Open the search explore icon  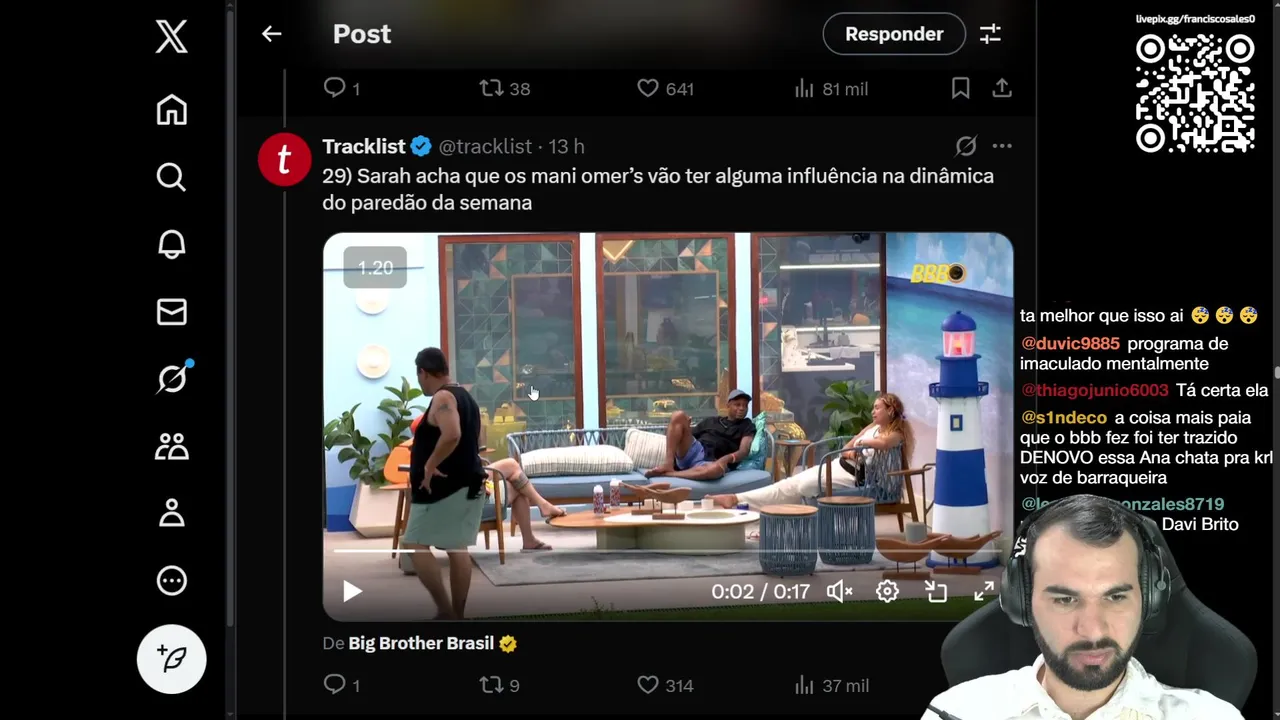[172, 177]
